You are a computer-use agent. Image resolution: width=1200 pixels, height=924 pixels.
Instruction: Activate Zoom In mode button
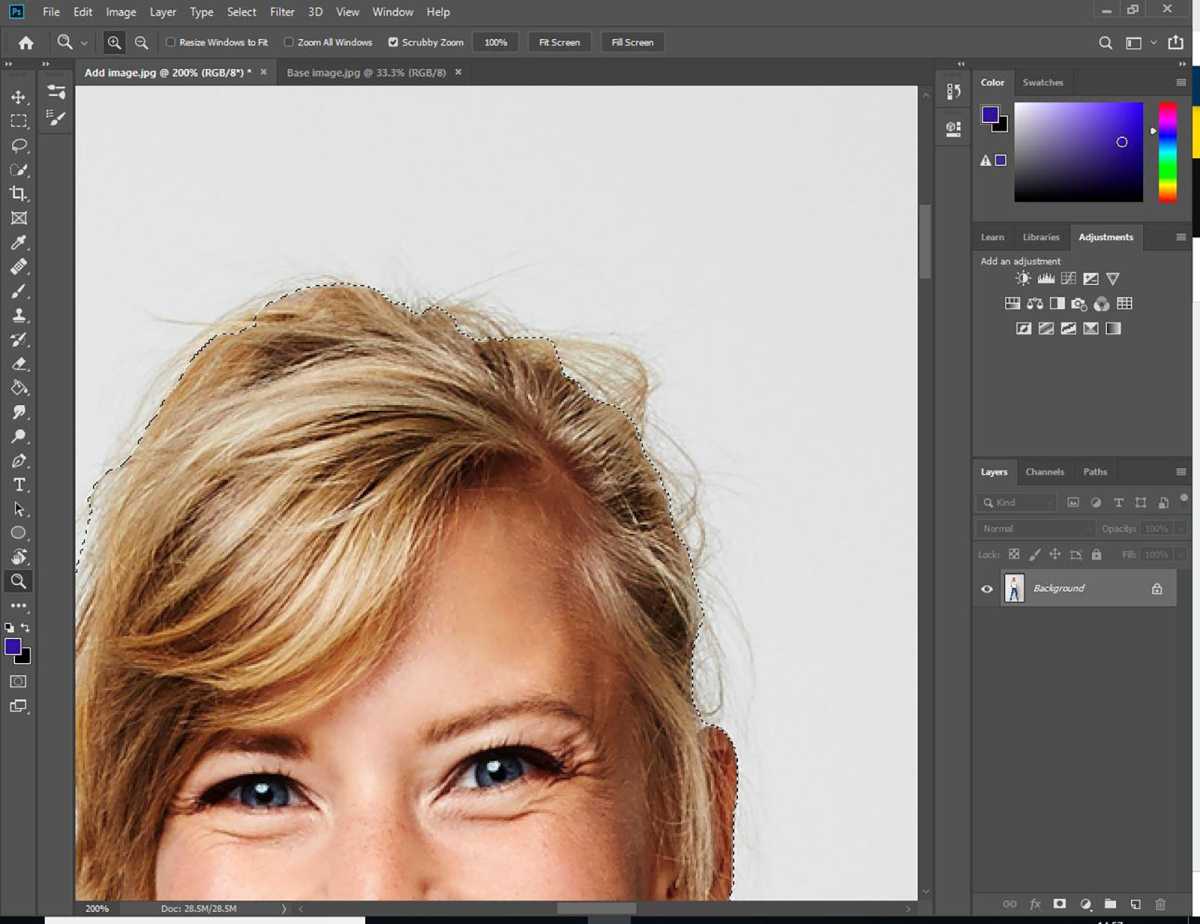point(114,43)
